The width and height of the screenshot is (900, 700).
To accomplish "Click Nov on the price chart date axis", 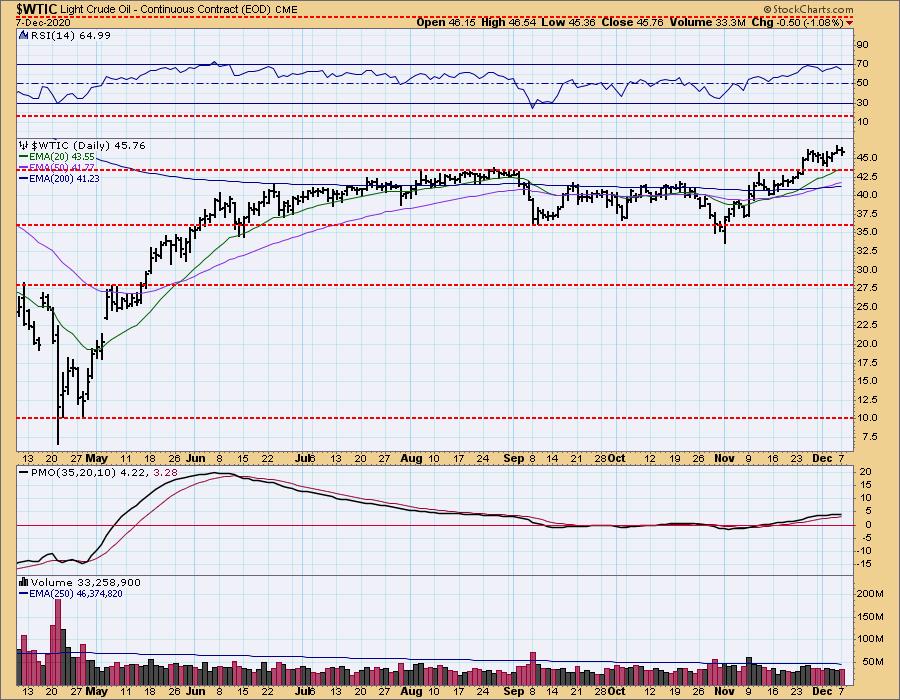I will click(x=724, y=458).
